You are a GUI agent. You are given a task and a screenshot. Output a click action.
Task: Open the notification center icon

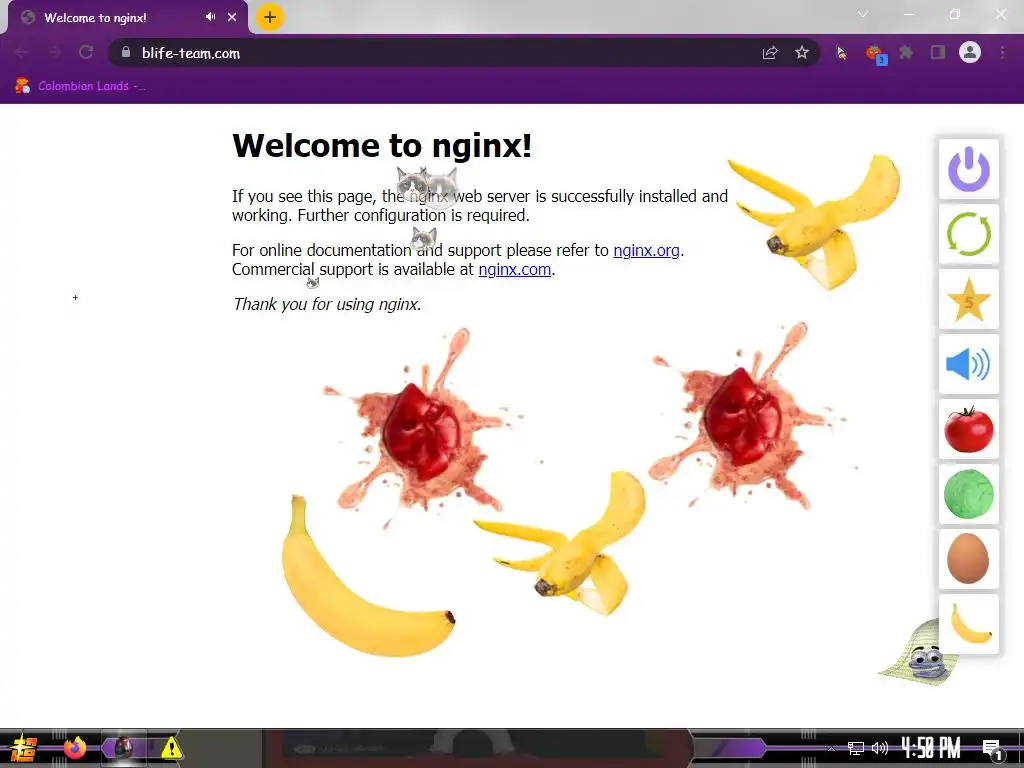(992, 749)
